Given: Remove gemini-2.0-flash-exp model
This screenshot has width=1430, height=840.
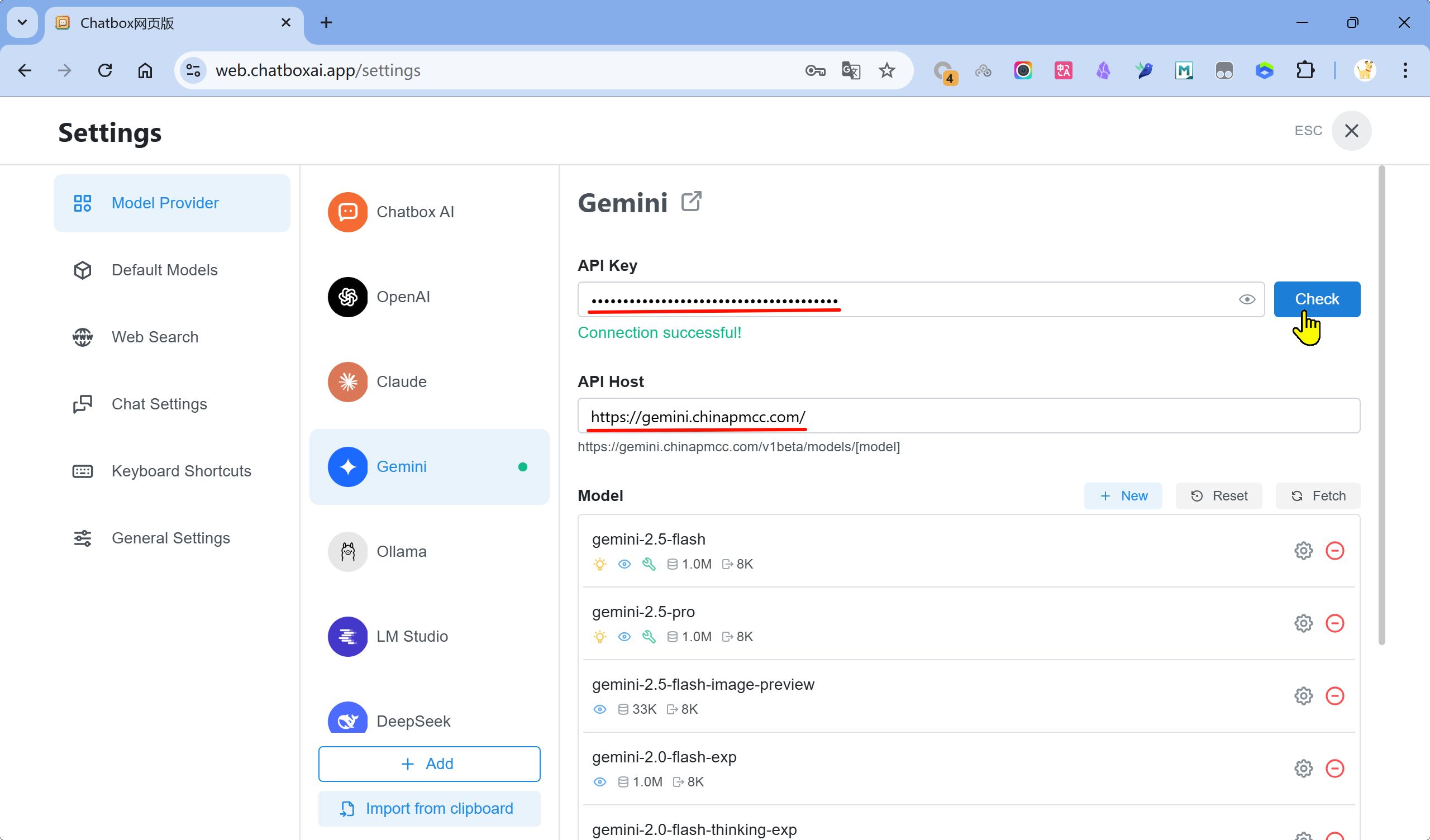Looking at the screenshot, I should [1334, 769].
